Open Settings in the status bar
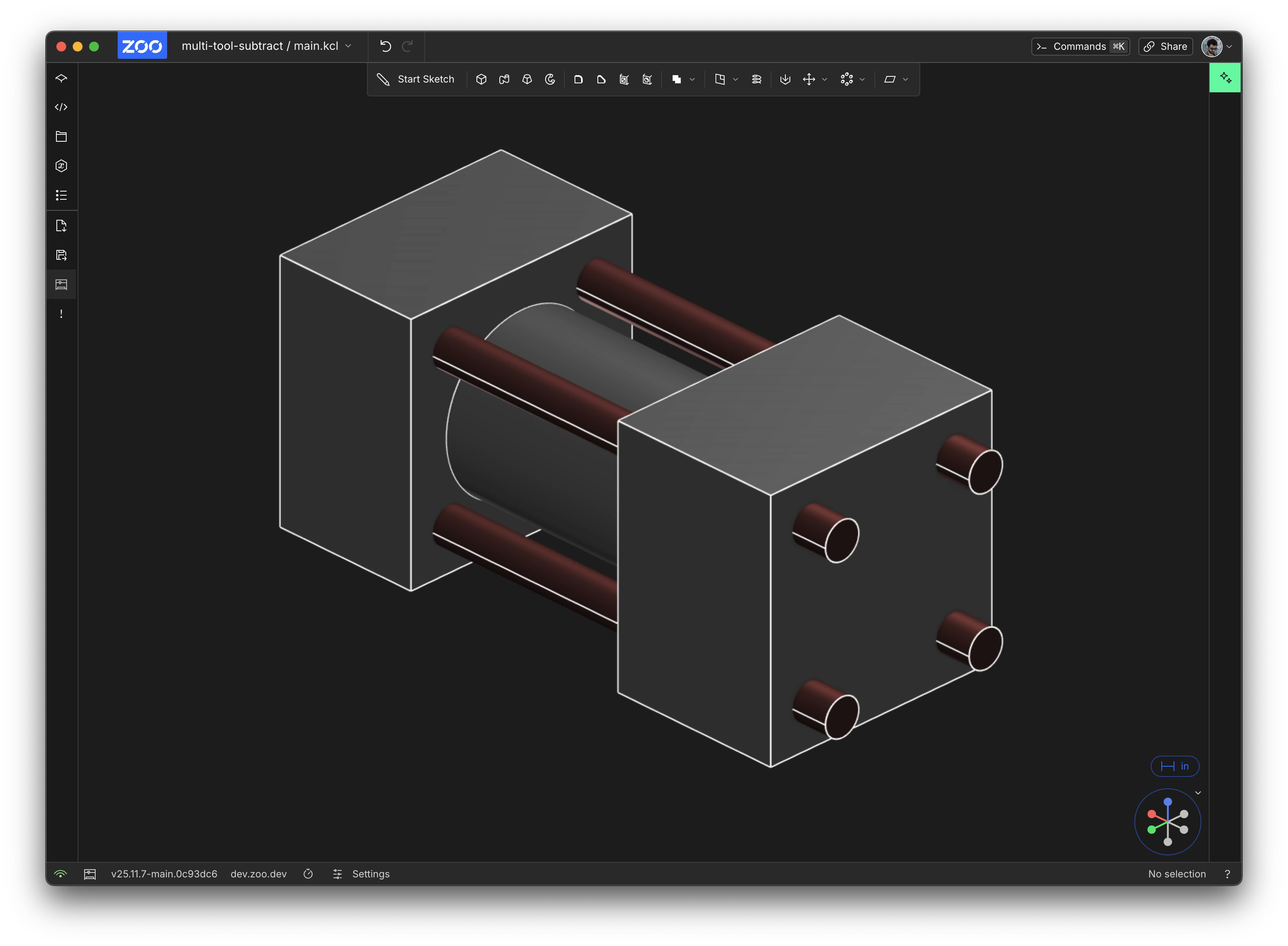 coord(370,874)
